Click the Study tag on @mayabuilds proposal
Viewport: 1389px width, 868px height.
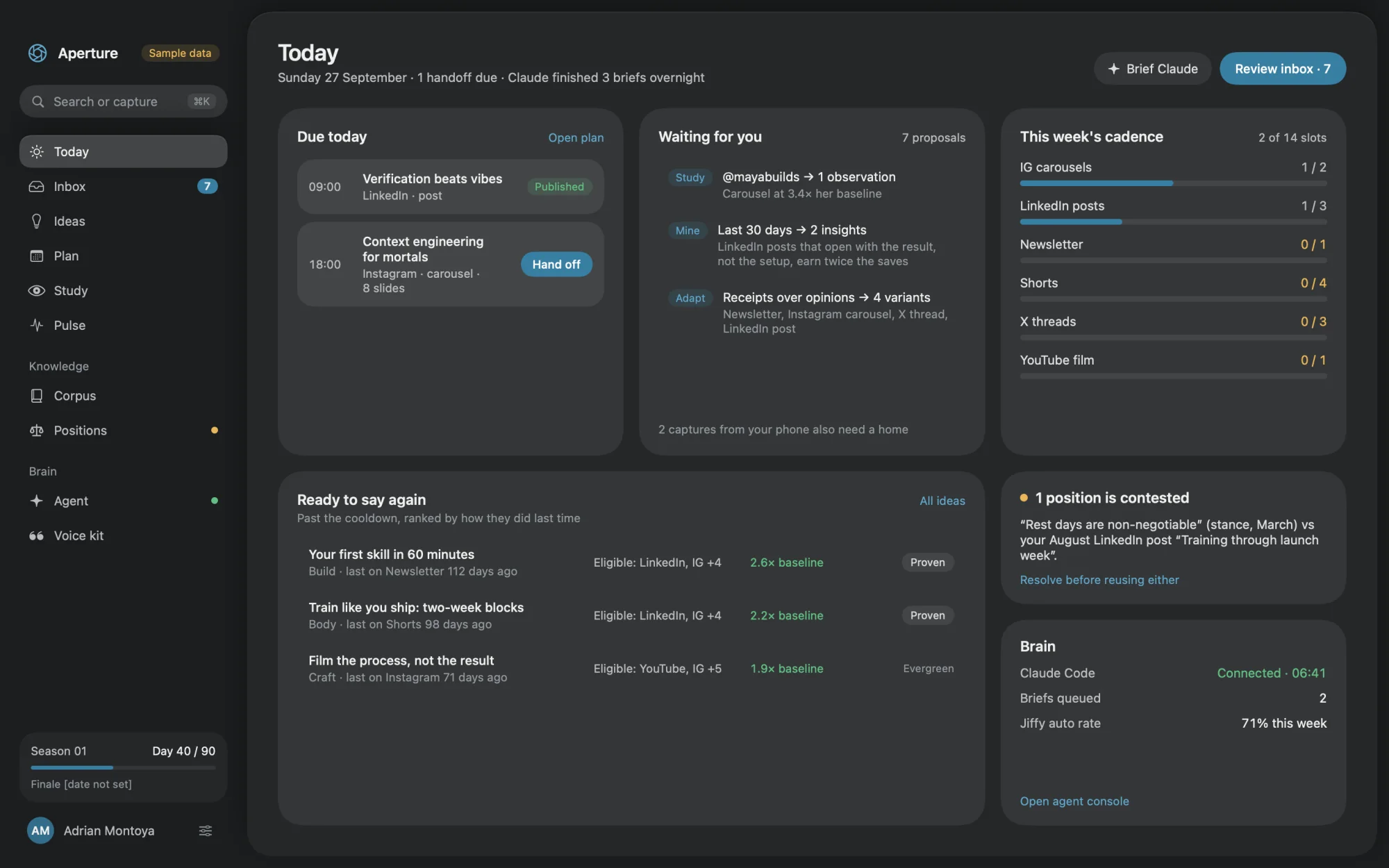click(690, 178)
